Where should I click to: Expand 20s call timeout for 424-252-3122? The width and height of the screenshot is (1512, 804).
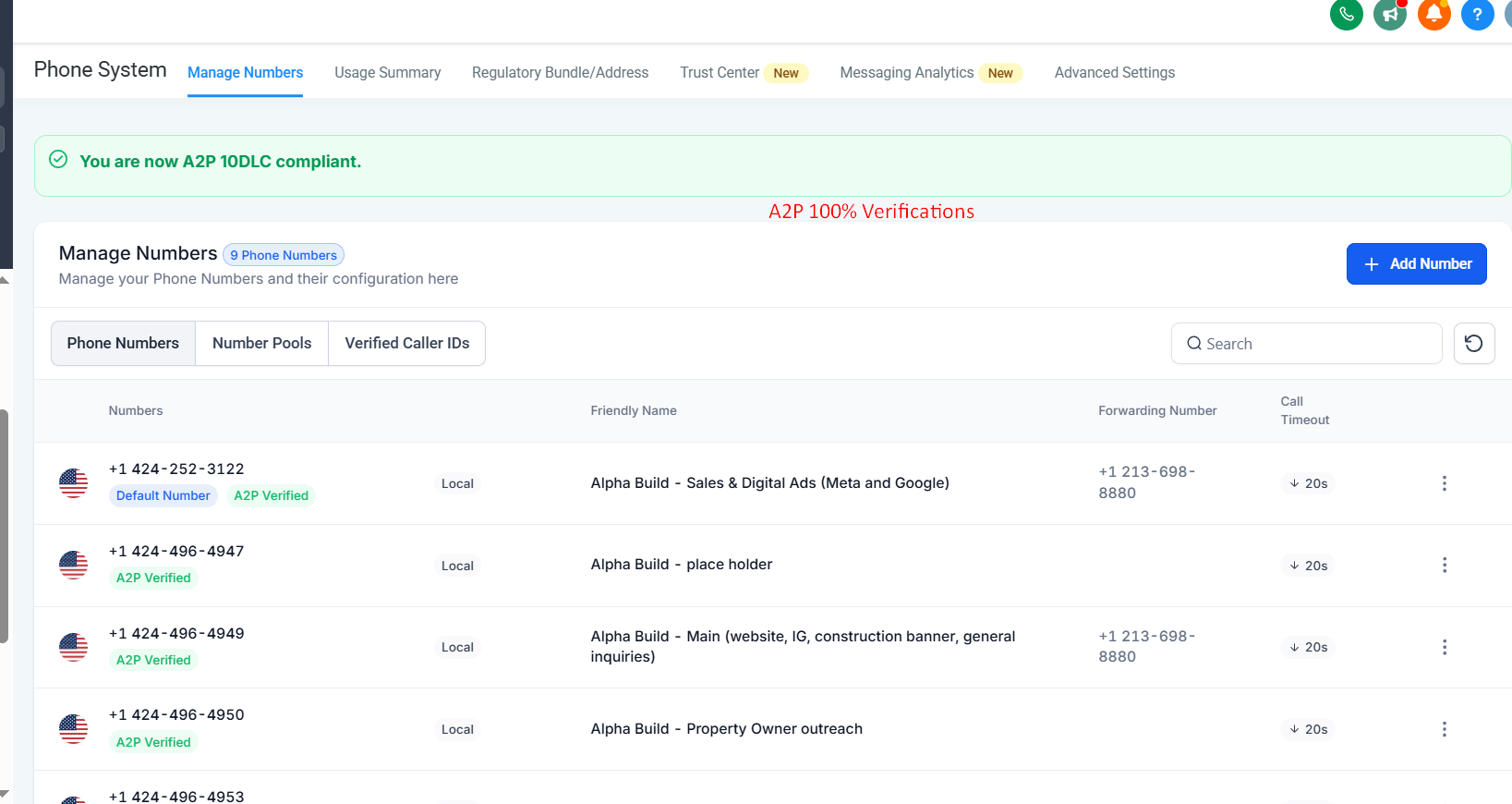[1308, 483]
